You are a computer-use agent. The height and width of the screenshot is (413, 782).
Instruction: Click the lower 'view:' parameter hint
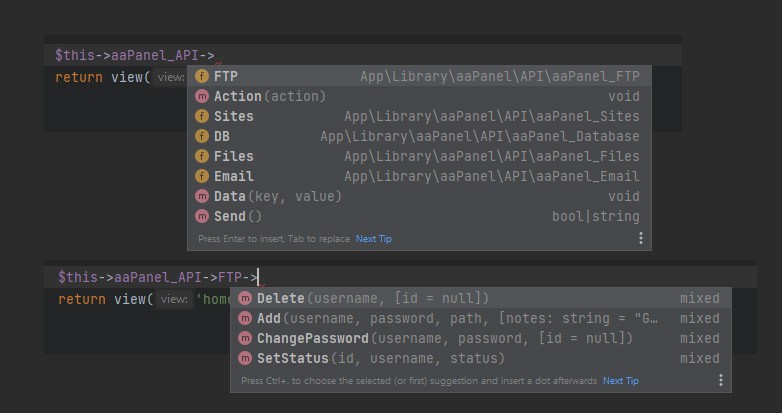174,299
